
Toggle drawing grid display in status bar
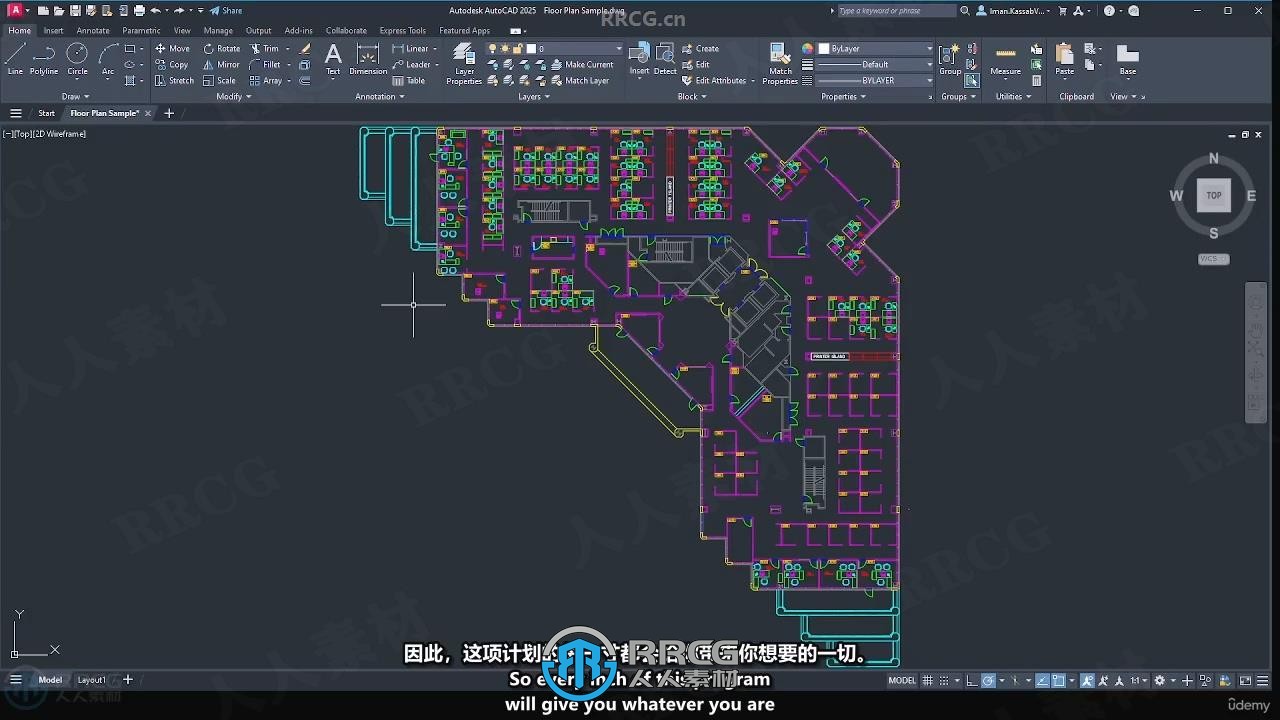point(928,680)
